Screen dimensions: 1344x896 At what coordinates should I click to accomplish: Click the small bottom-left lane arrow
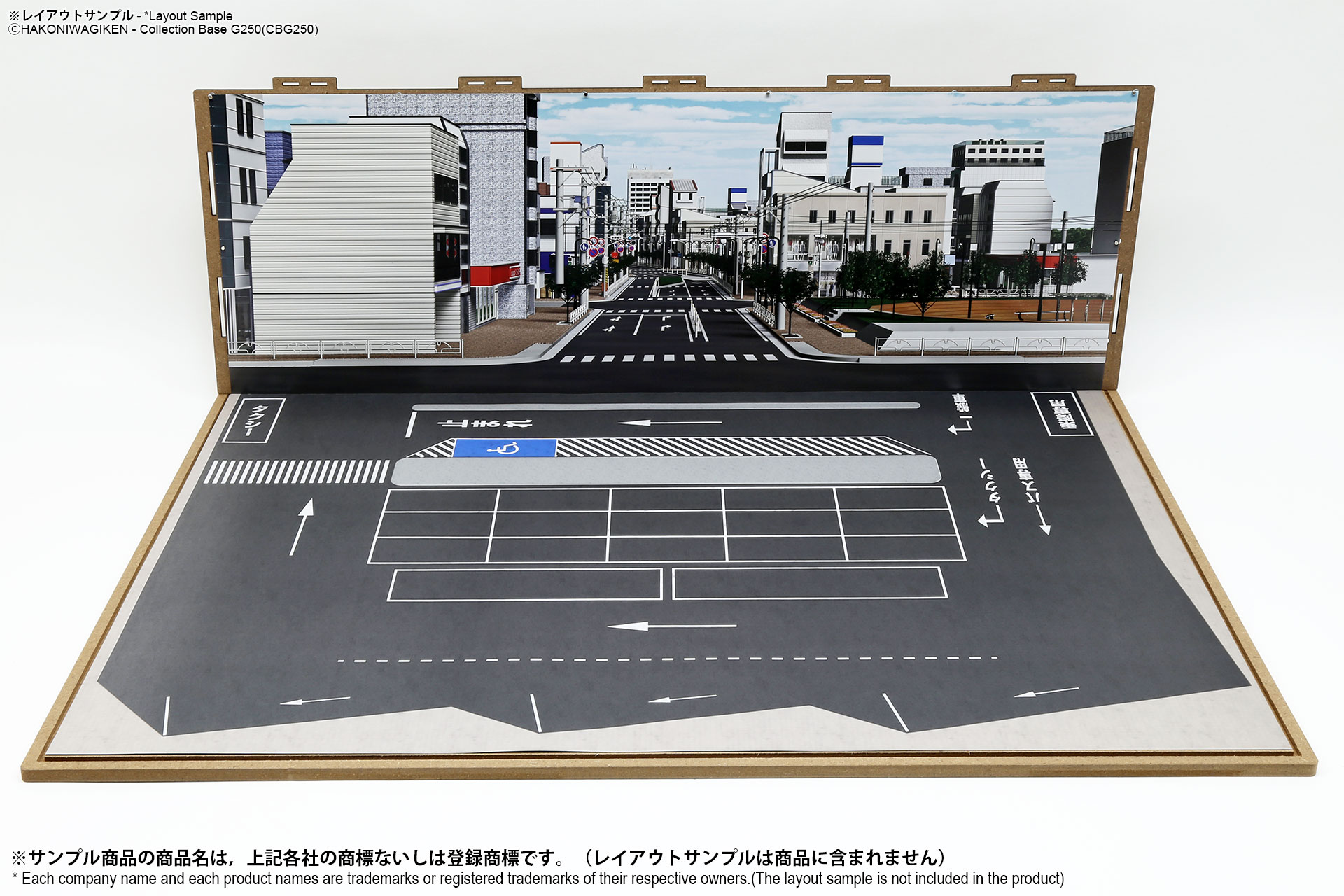click(314, 700)
